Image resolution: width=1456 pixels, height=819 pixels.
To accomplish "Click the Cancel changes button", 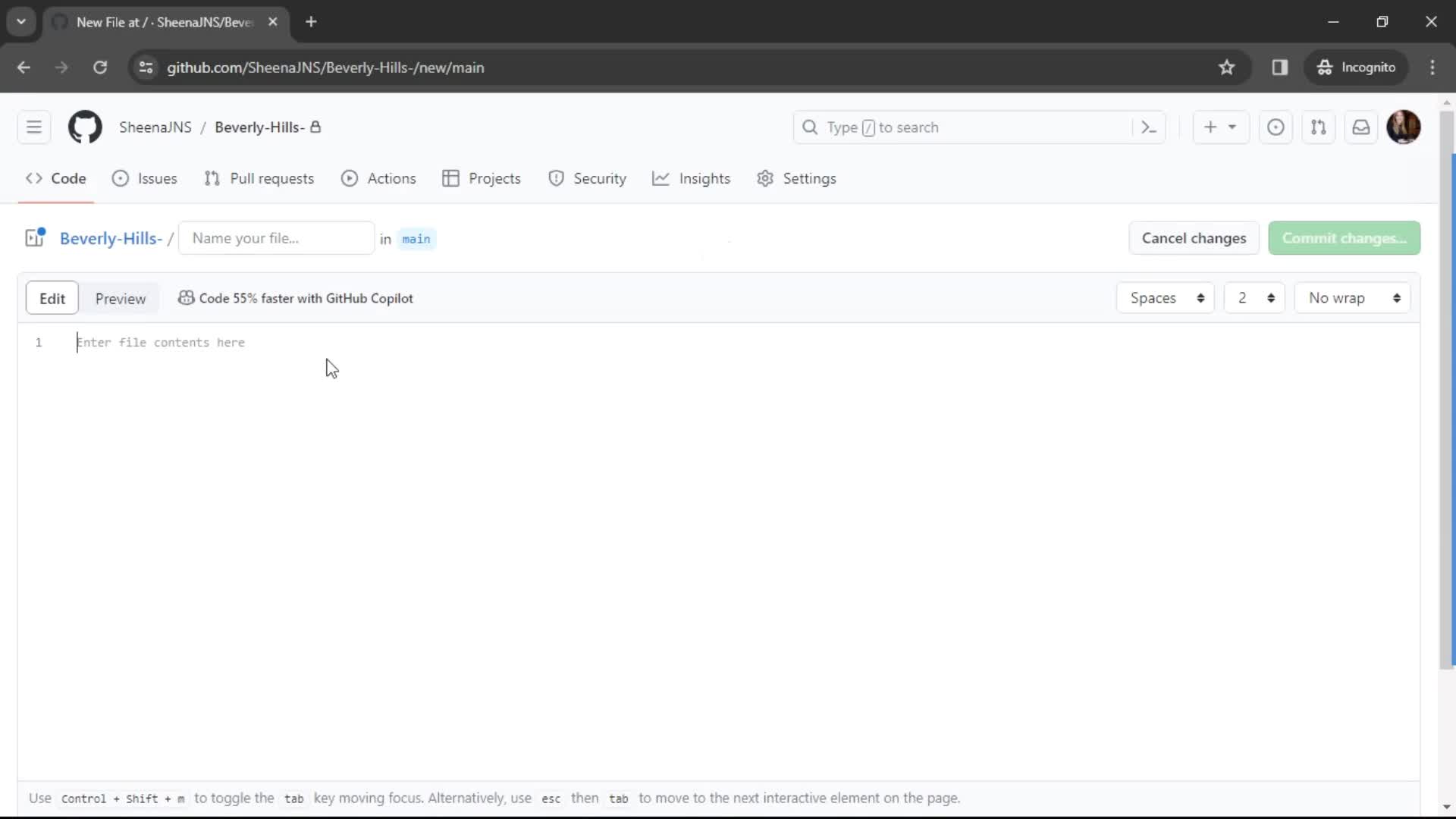I will [1194, 237].
